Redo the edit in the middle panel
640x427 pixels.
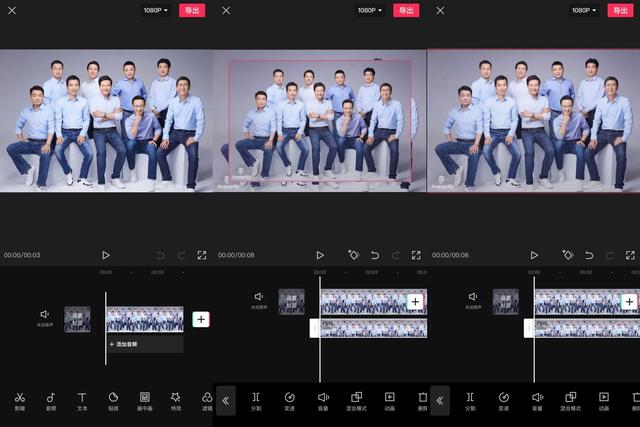click(396, 256)
